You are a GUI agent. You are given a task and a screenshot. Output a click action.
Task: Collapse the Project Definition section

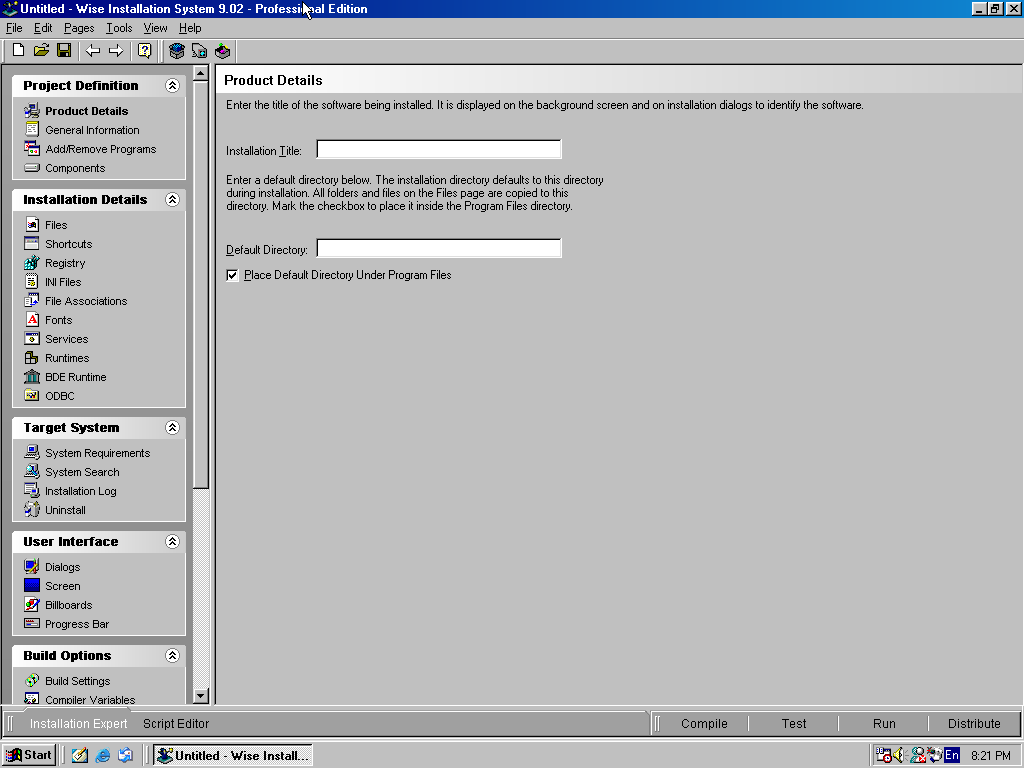point(172,86)
